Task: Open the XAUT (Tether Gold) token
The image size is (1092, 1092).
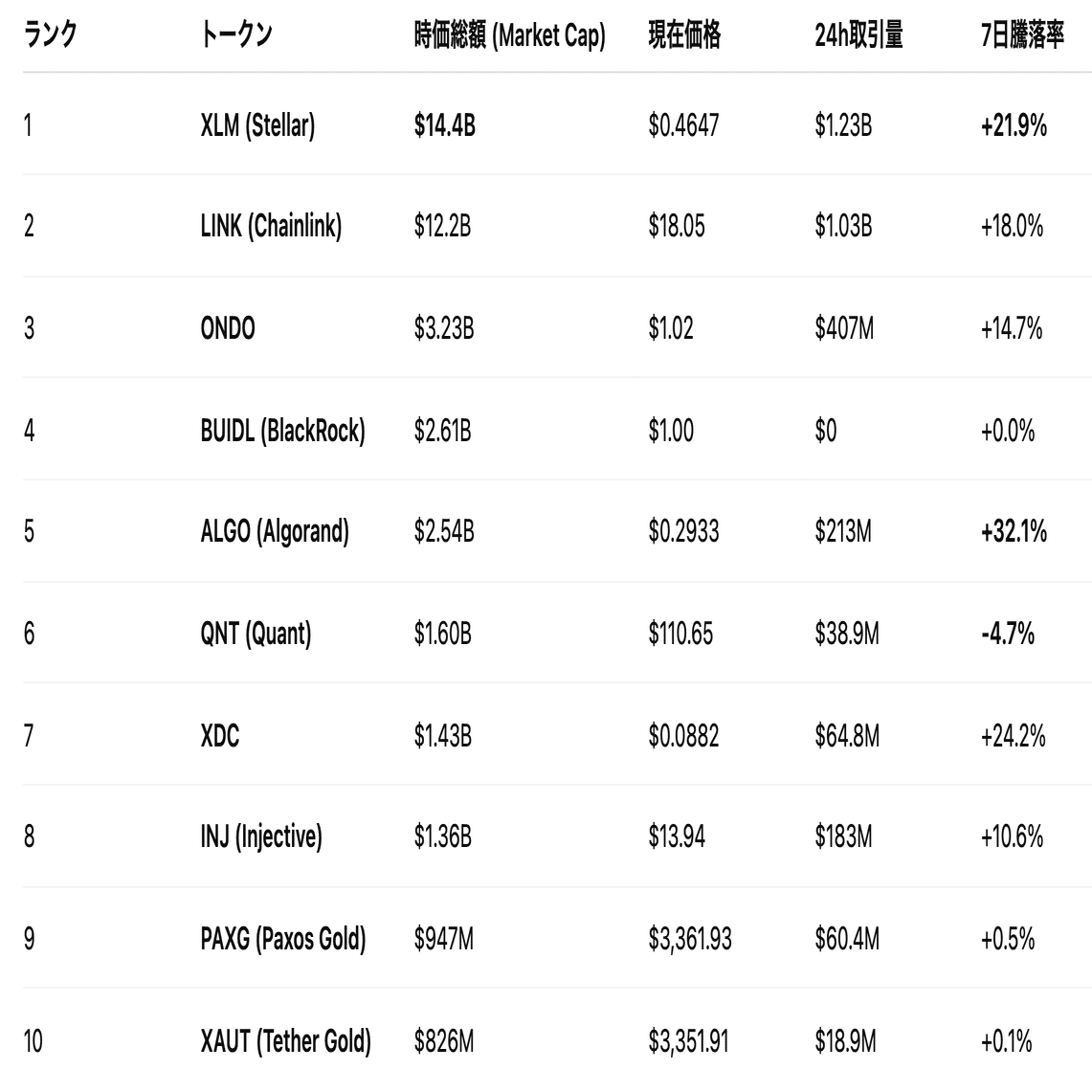Action: pyautogui.click(x=285, y=1041)
